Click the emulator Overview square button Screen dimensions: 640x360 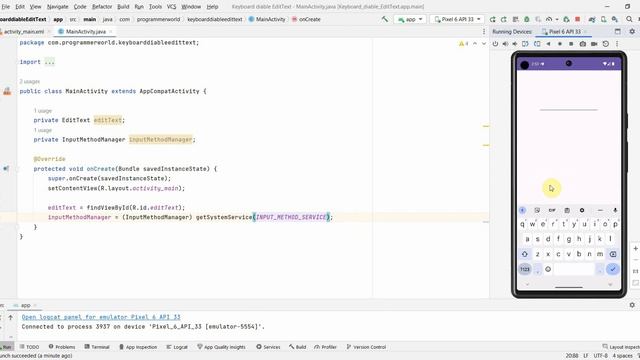pyautogui.click(x=571, y=44)
